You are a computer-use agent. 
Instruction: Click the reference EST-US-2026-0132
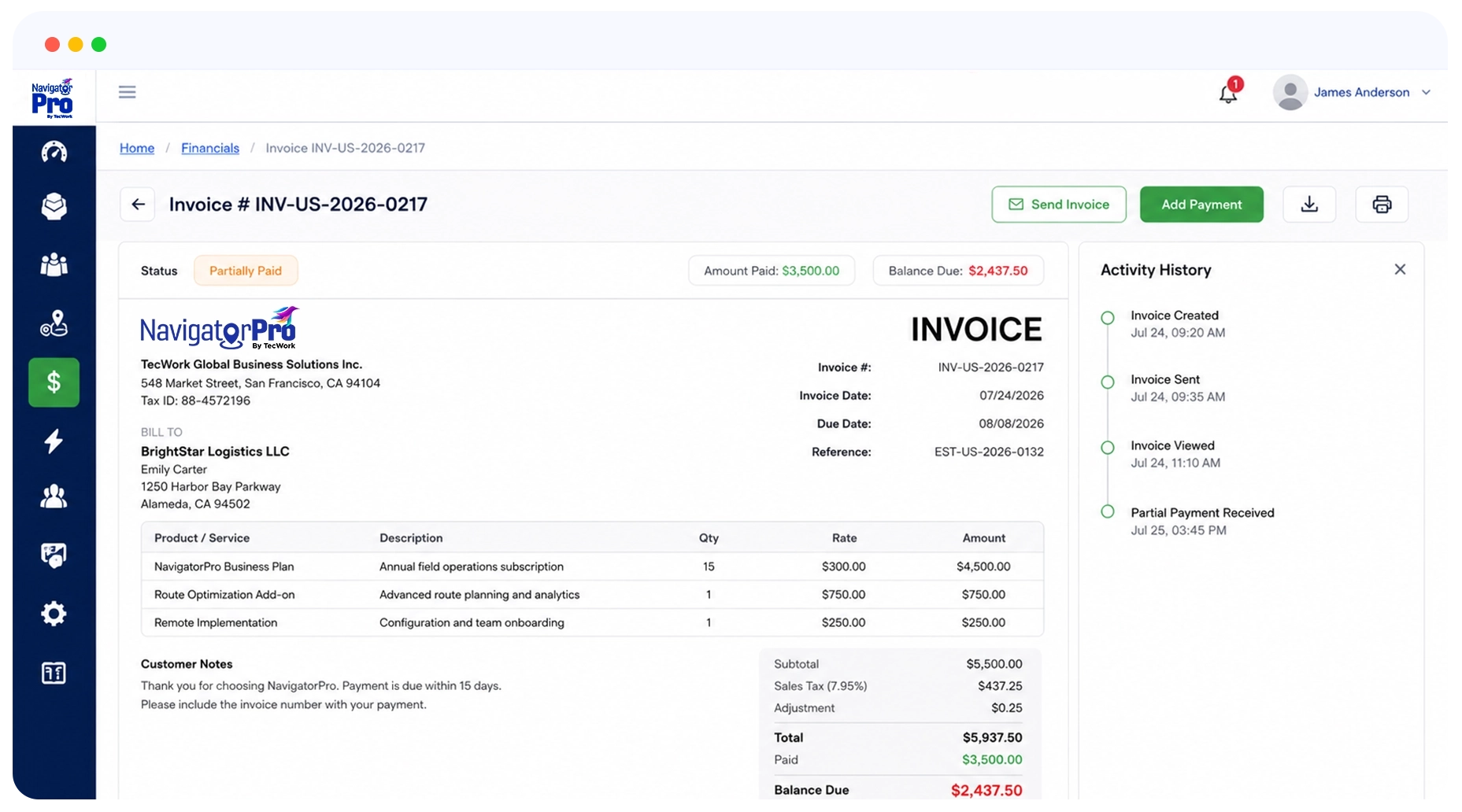click(x=989, y=452)
